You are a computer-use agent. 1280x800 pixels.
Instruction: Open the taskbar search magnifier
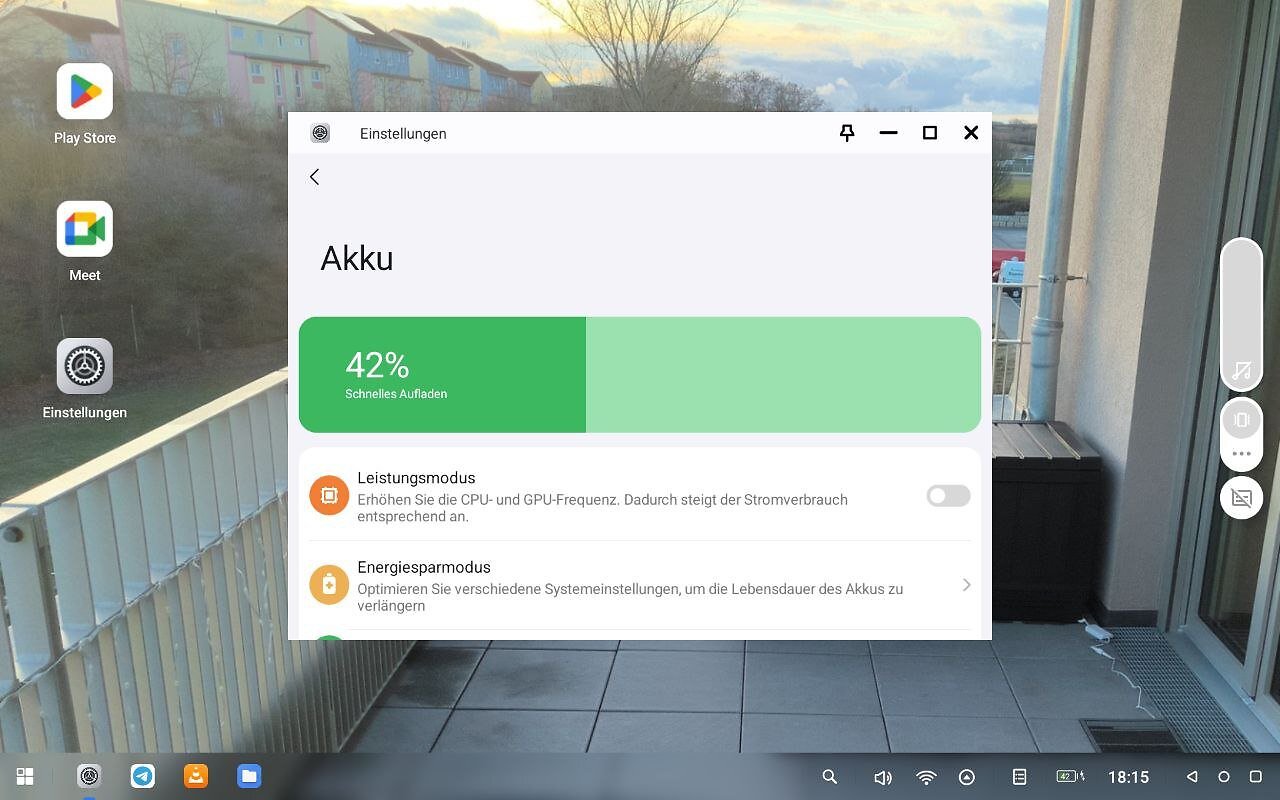829,777
